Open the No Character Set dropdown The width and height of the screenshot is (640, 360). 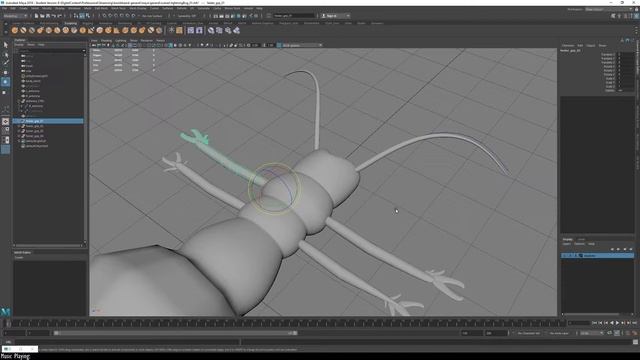click(x=529, y=333)
